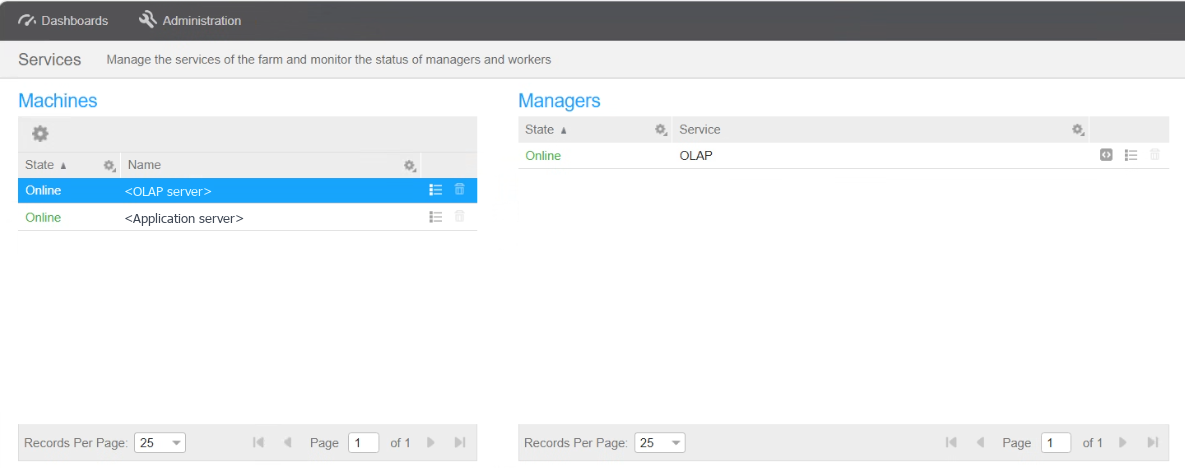Go to first page in Machines pager
The image size is (1185, 468).
(x=258, y=442)
